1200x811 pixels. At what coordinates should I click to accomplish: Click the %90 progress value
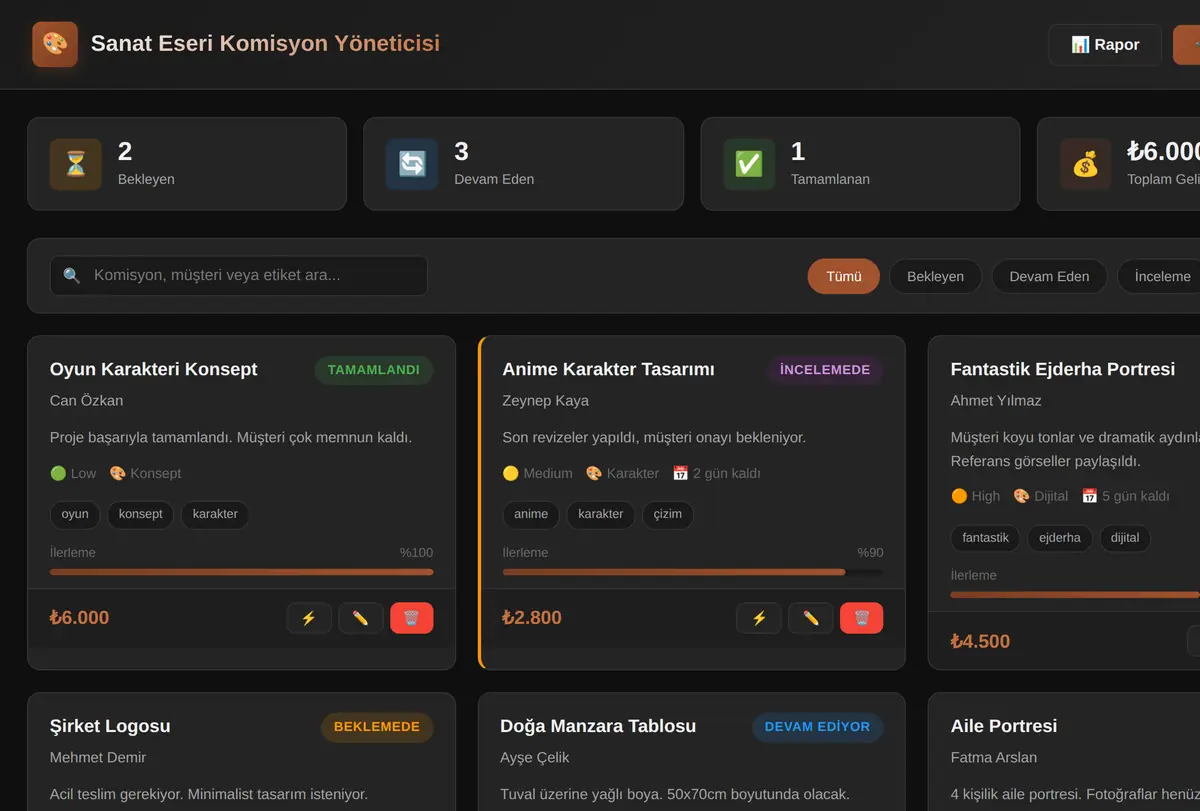tap(870, 553)
